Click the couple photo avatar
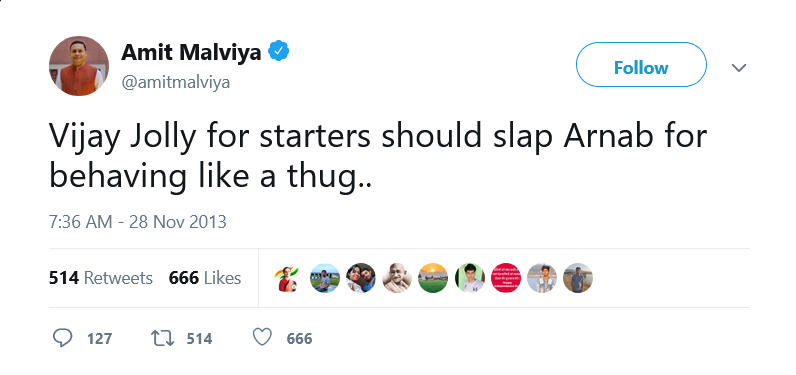Screen dimensions: 796x375 361,278
